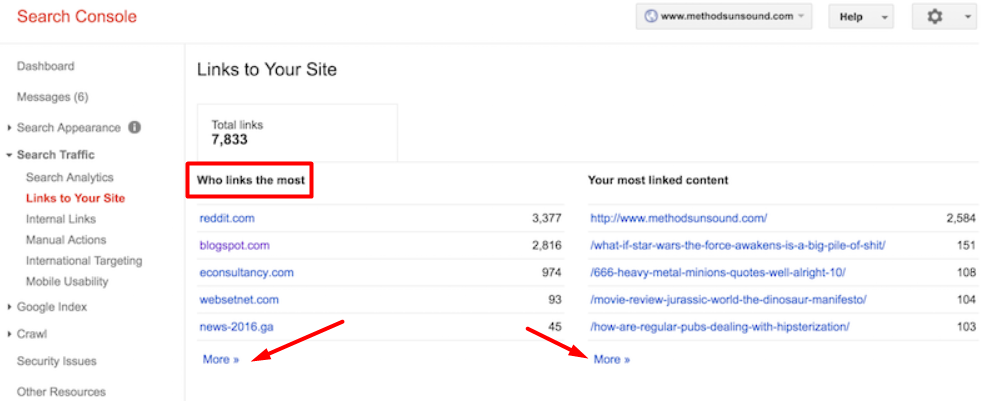
Task: Open the regular-pubs-hipsterization linked page
Action: (720, 327)
